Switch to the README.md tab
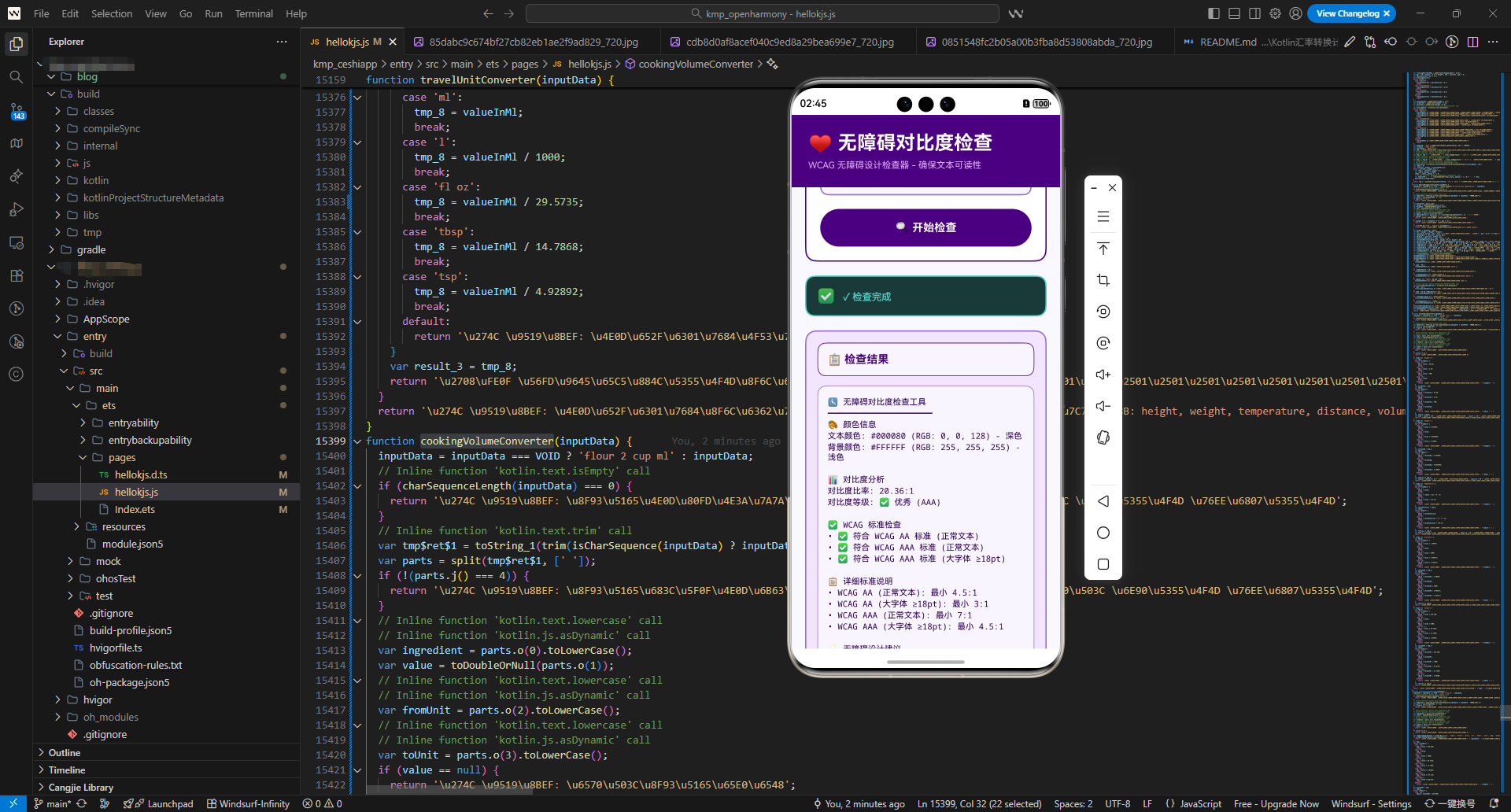This screenshot has height=812, width=1511. pos(1228,42)
